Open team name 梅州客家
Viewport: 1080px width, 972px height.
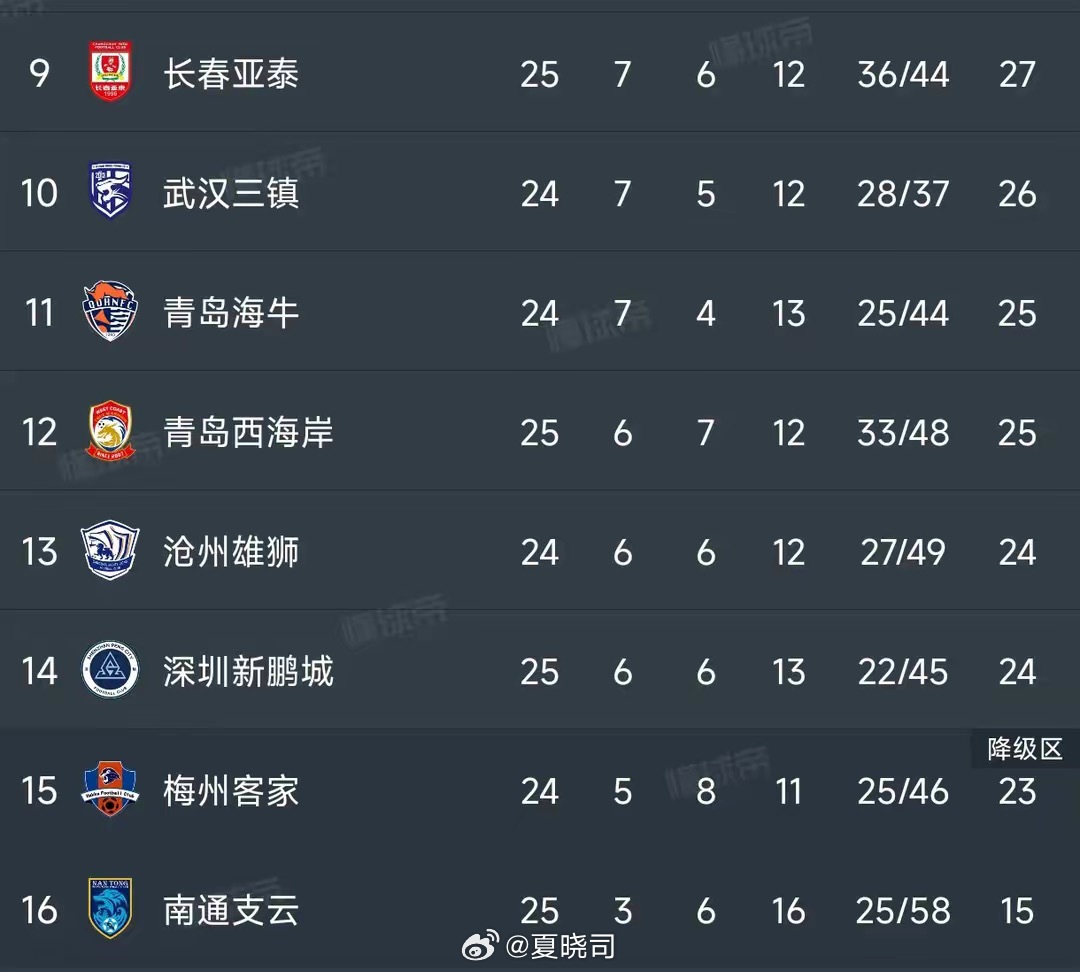[231, 791]
